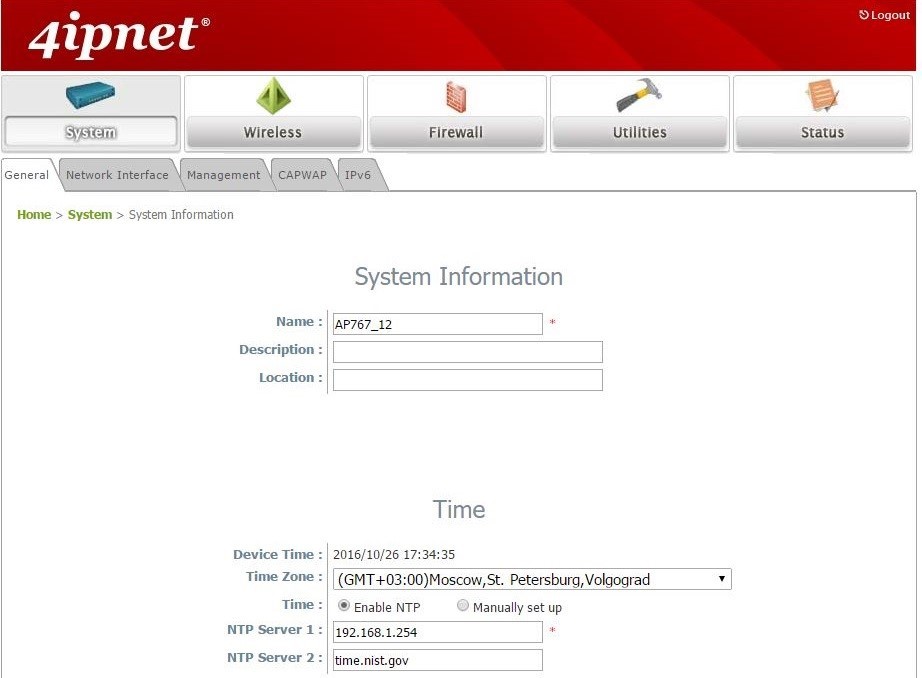Open the Status module
Screen dimensions: 922x678
tap(822, 110)
